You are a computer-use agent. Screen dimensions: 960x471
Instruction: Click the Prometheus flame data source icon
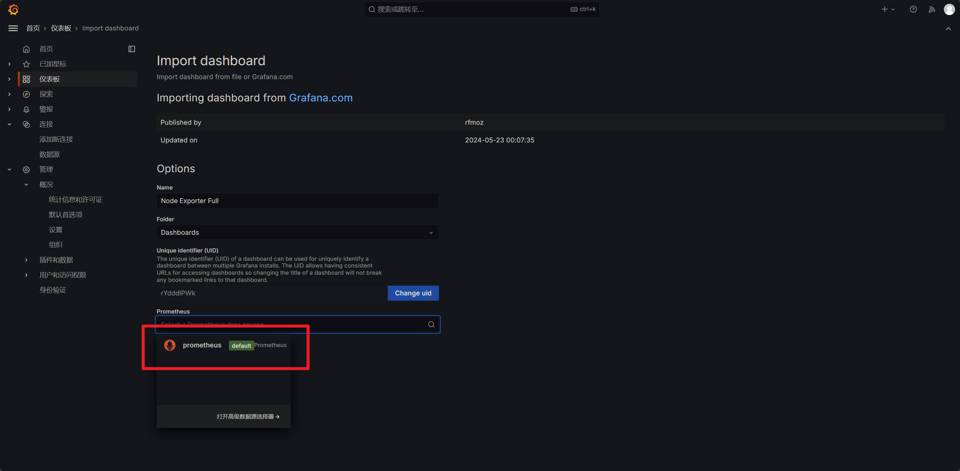pyautogui.click(x=170, y=345)
